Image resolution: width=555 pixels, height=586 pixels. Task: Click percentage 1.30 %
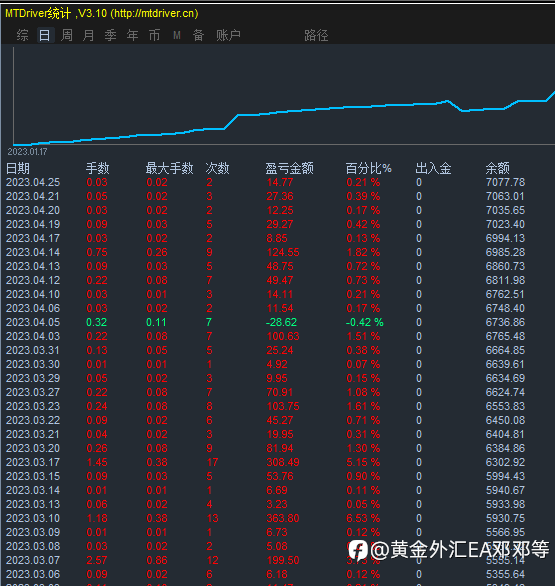363,448
